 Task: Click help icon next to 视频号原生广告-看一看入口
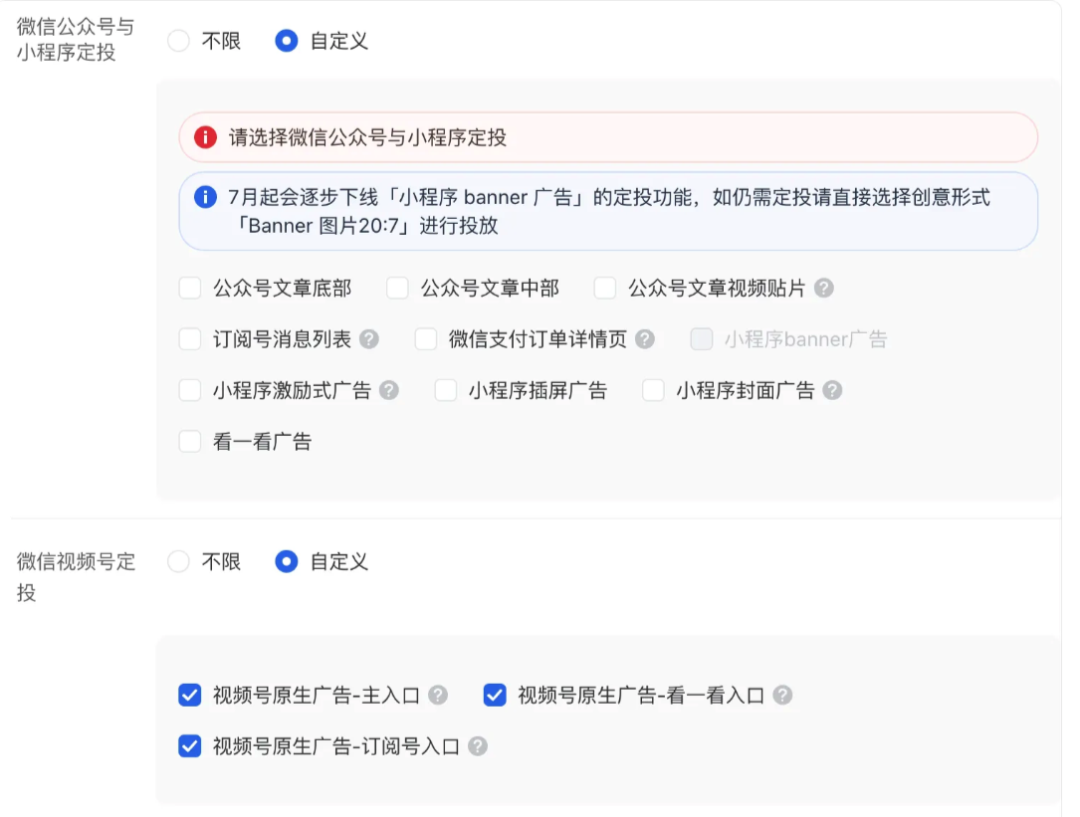(x=782, y=695)
